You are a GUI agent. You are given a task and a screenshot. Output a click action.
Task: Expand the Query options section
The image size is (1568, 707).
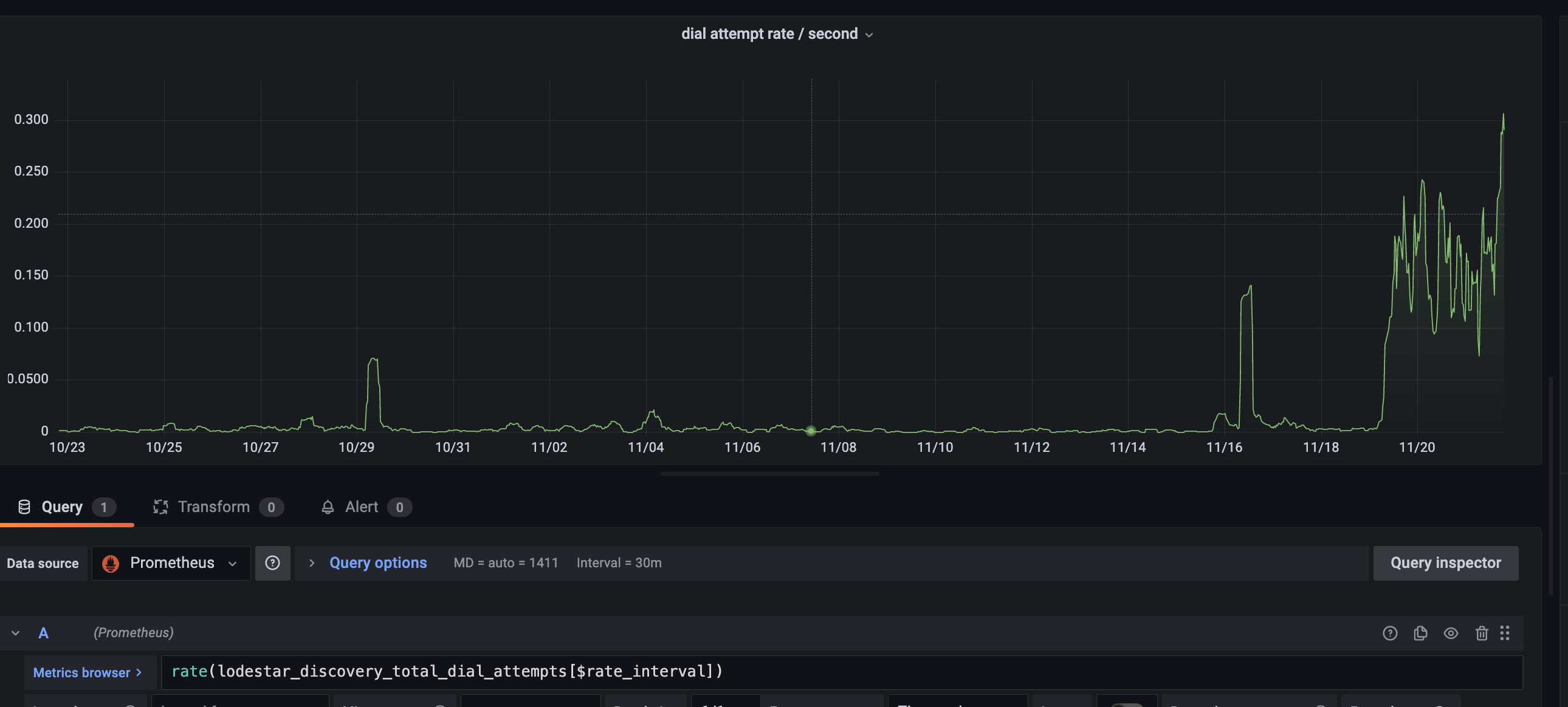(x=377, y=563)
